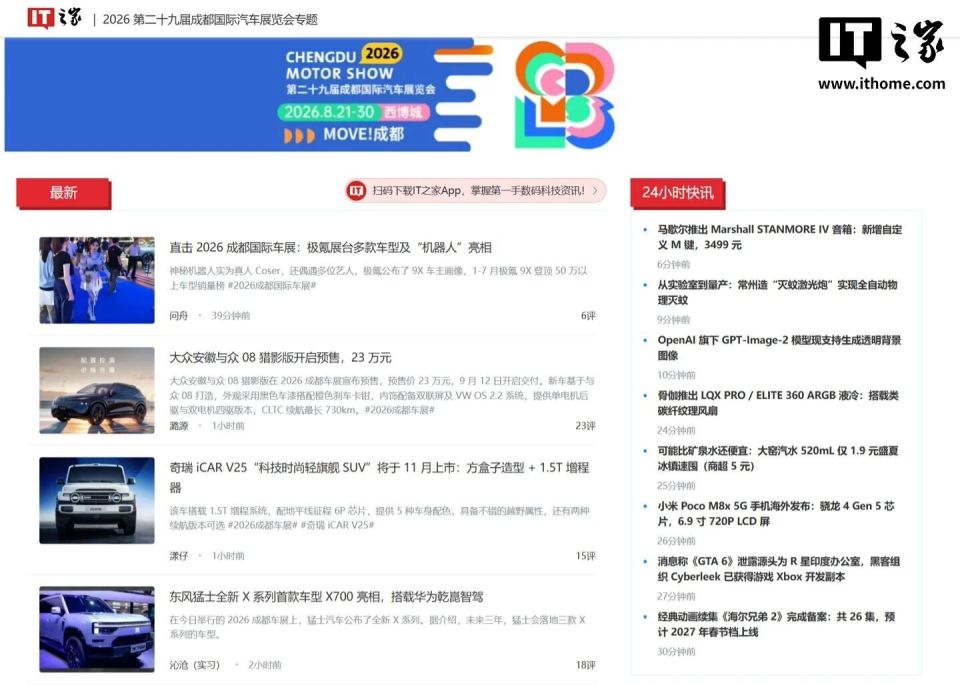Open news 骨伽推出 LQX PRO / ELITE 360 ARGB
Image resolution: width=960 pixels, height=685 pixels.
tap(778, 403)
